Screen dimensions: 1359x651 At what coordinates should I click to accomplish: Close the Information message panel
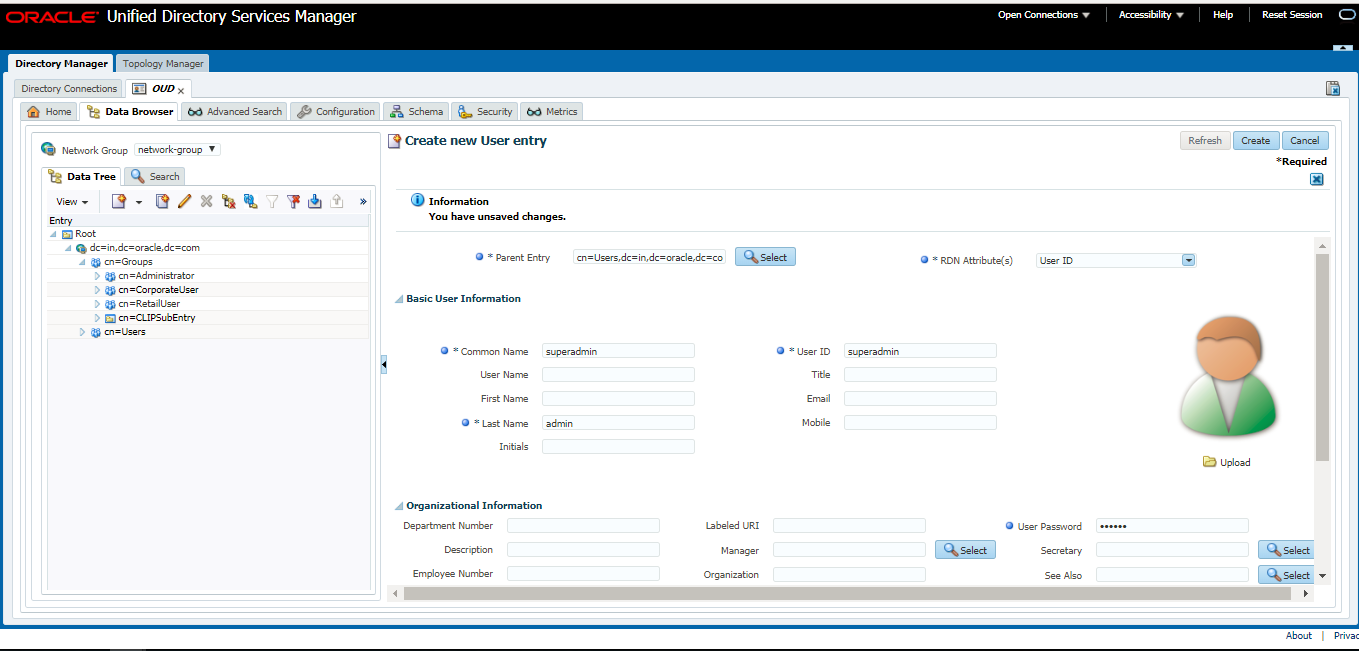click(1317, 179)
